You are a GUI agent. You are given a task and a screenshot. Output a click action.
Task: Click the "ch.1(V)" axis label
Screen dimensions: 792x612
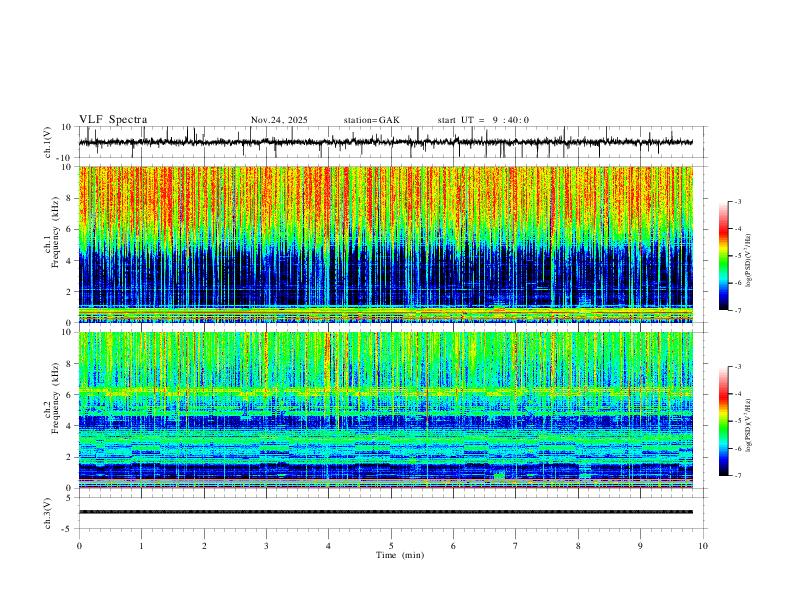(48, 142)
